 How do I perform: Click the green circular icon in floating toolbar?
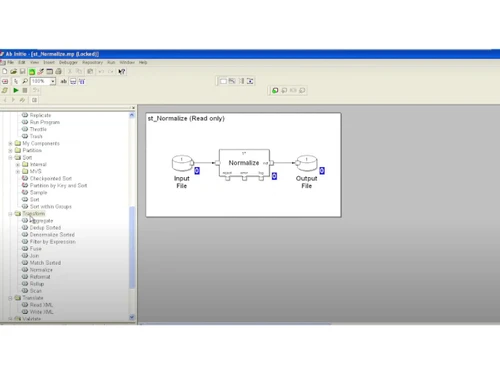click(x=275, y=90)
